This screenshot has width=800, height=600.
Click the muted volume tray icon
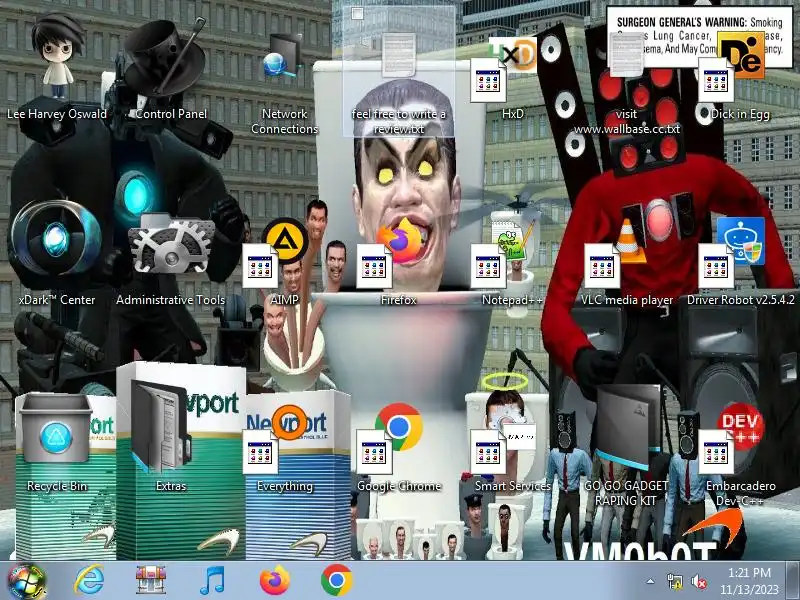(x=698, y=581)
